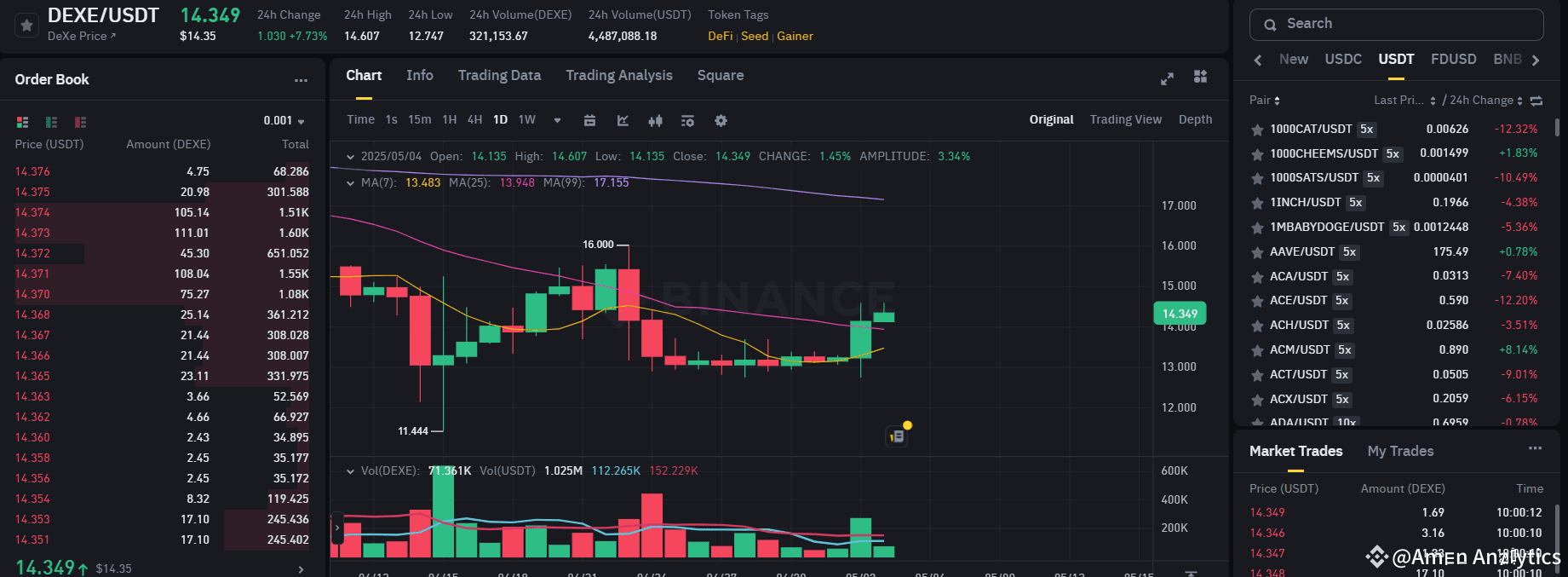
Task: Select the 1W time interval
Action: (x=527, y=120)
